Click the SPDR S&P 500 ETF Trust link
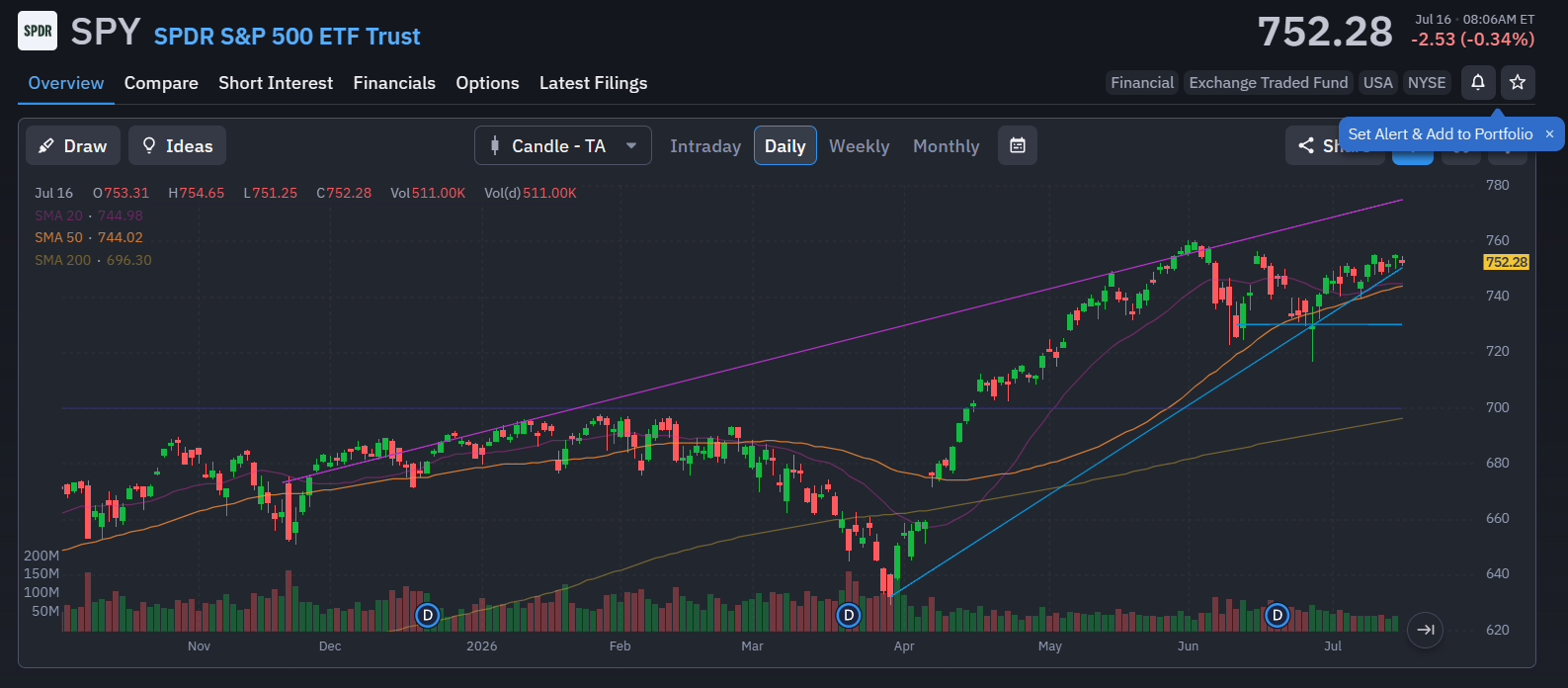 (287, 37)
